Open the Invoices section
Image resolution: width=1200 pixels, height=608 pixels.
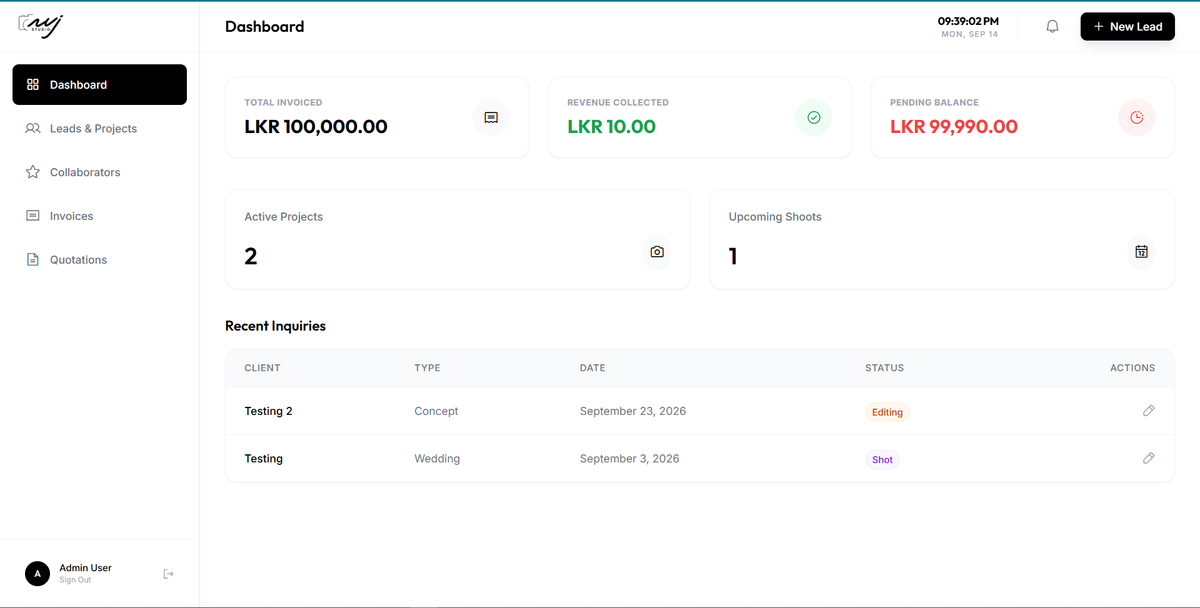pos(99,216)
